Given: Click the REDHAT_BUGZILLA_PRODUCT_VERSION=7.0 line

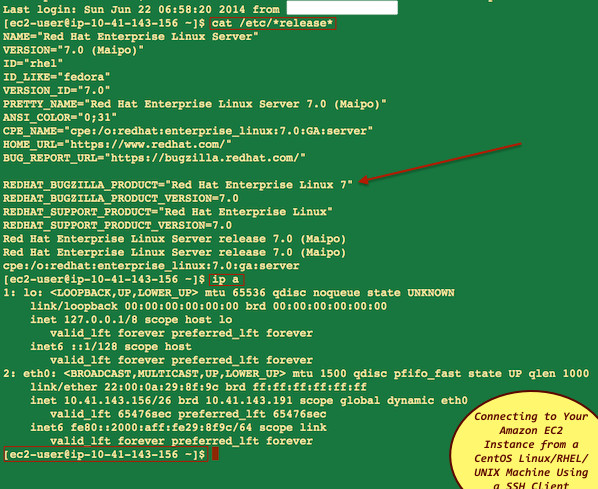Looking at the screenshot, I should pyautogui.click(x=121, y=198).
